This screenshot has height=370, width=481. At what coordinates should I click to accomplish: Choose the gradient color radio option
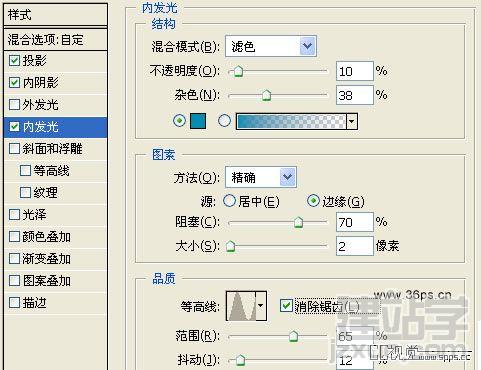[x=224, y=121]
